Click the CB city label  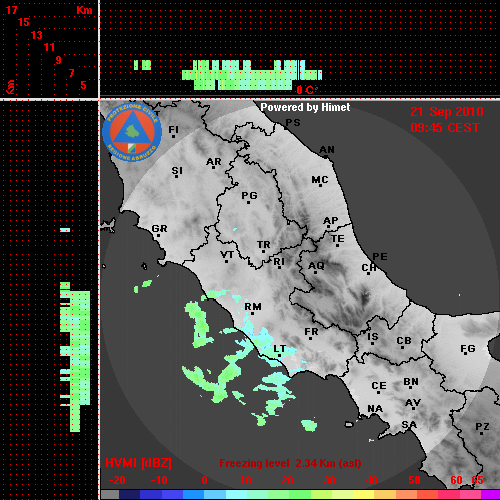coord(404,341)
